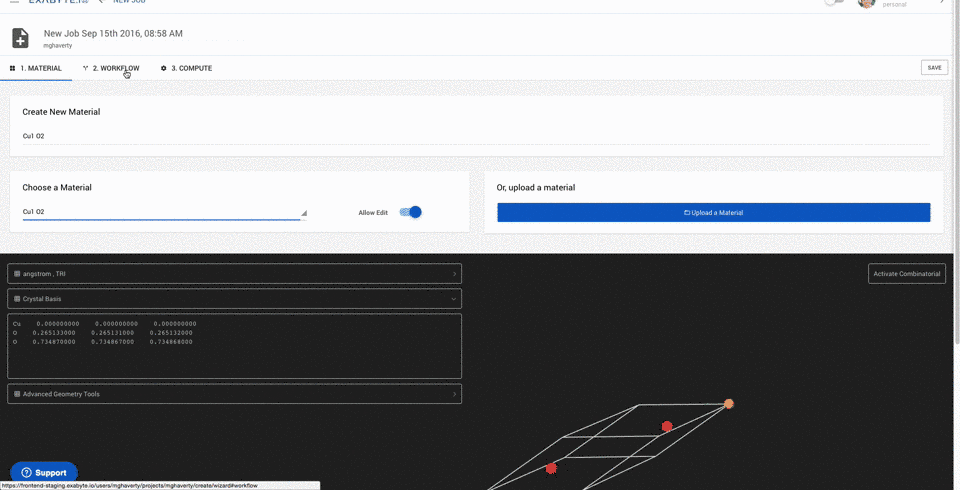Click the back arrow beside New Job
This screenshot has height=490, width=960.
coord(100,2)
